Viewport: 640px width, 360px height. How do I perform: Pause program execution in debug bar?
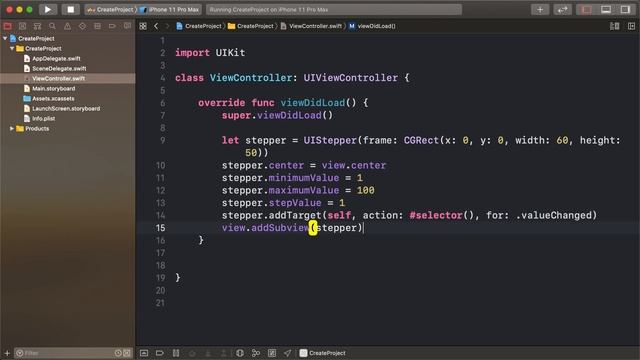pyautogui.click(x=176, y=353)
